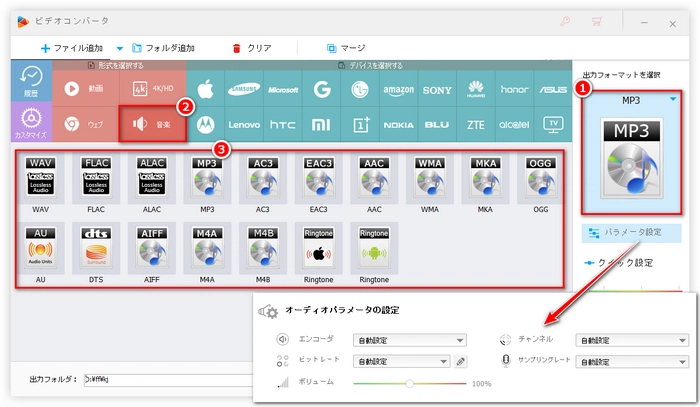Switch to the 動画 video category tab
The image size is (700, 407).
86,88
